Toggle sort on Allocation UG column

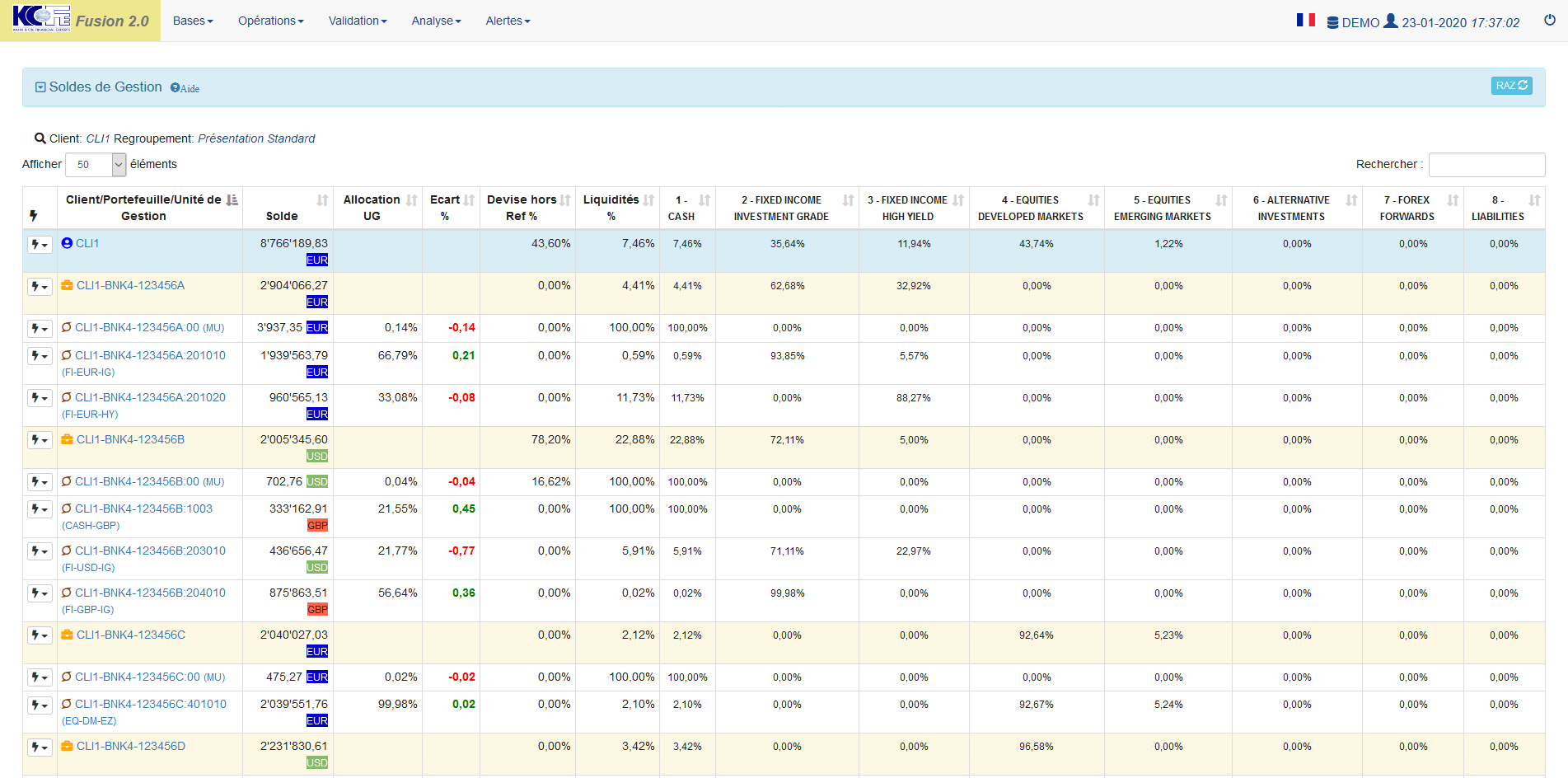tap(411, 200)
